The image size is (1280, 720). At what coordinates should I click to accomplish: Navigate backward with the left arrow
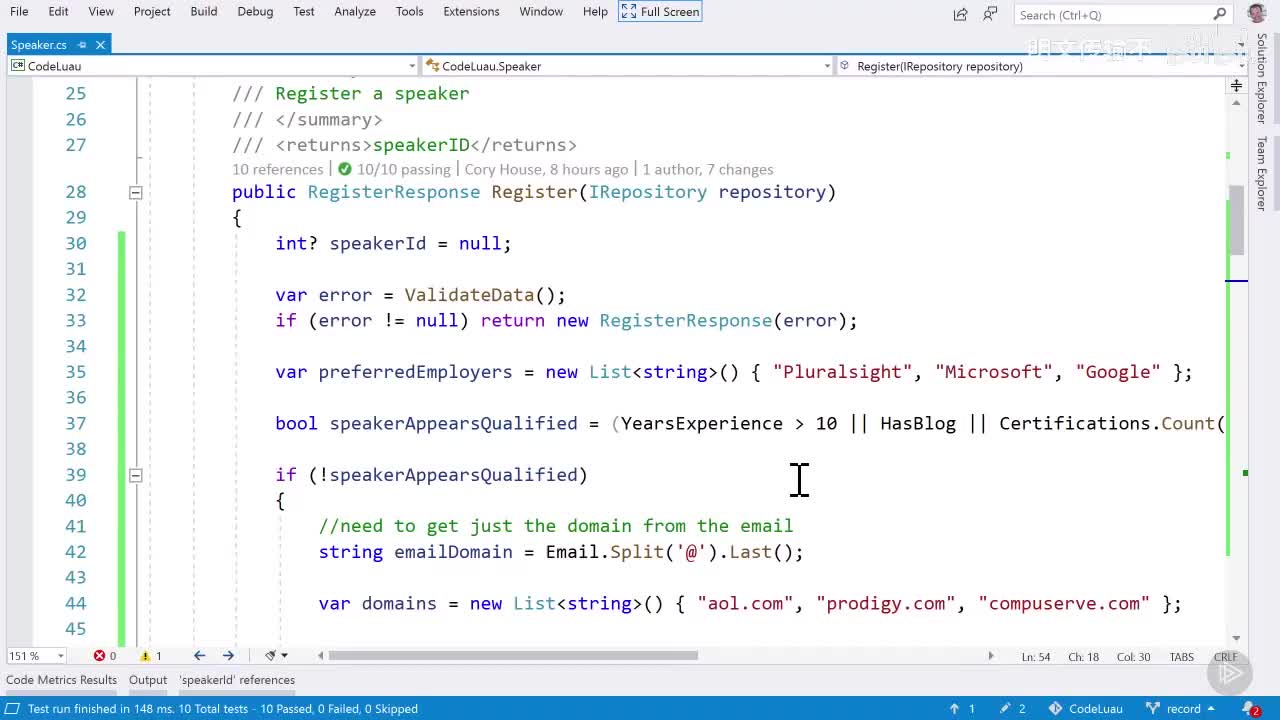point(199,656)
